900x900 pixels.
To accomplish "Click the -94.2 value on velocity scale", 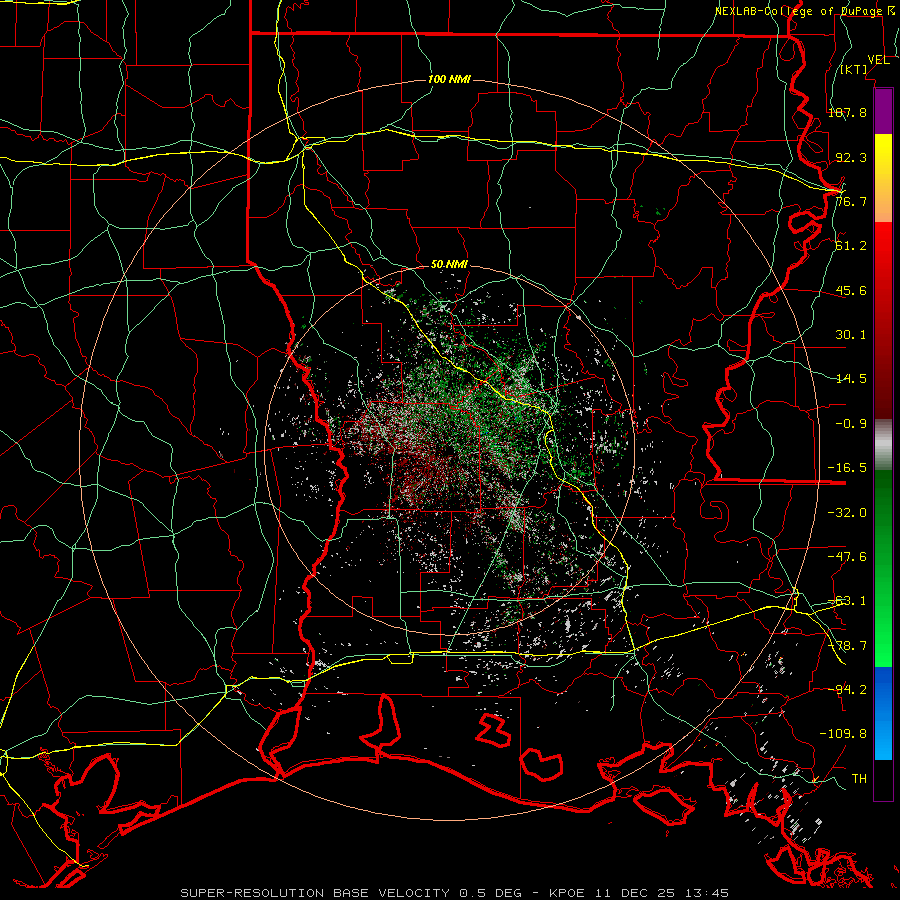I will 847,690.
